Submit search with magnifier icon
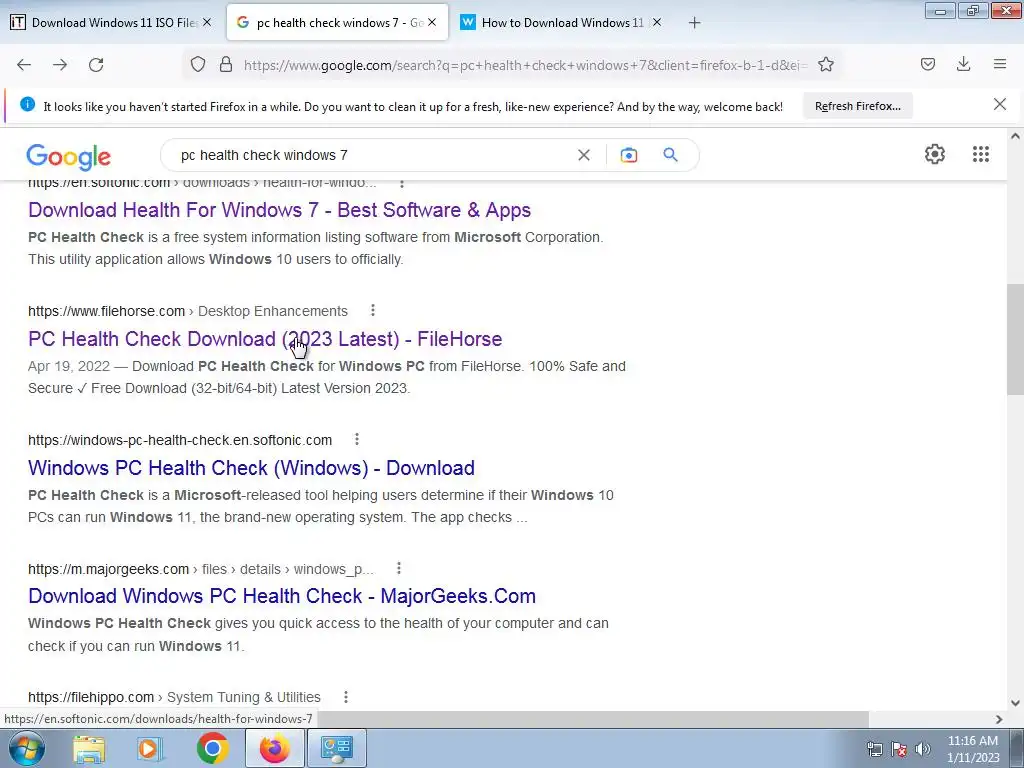Viewport: 1024px width, 768px height. [x=670, y=155]
